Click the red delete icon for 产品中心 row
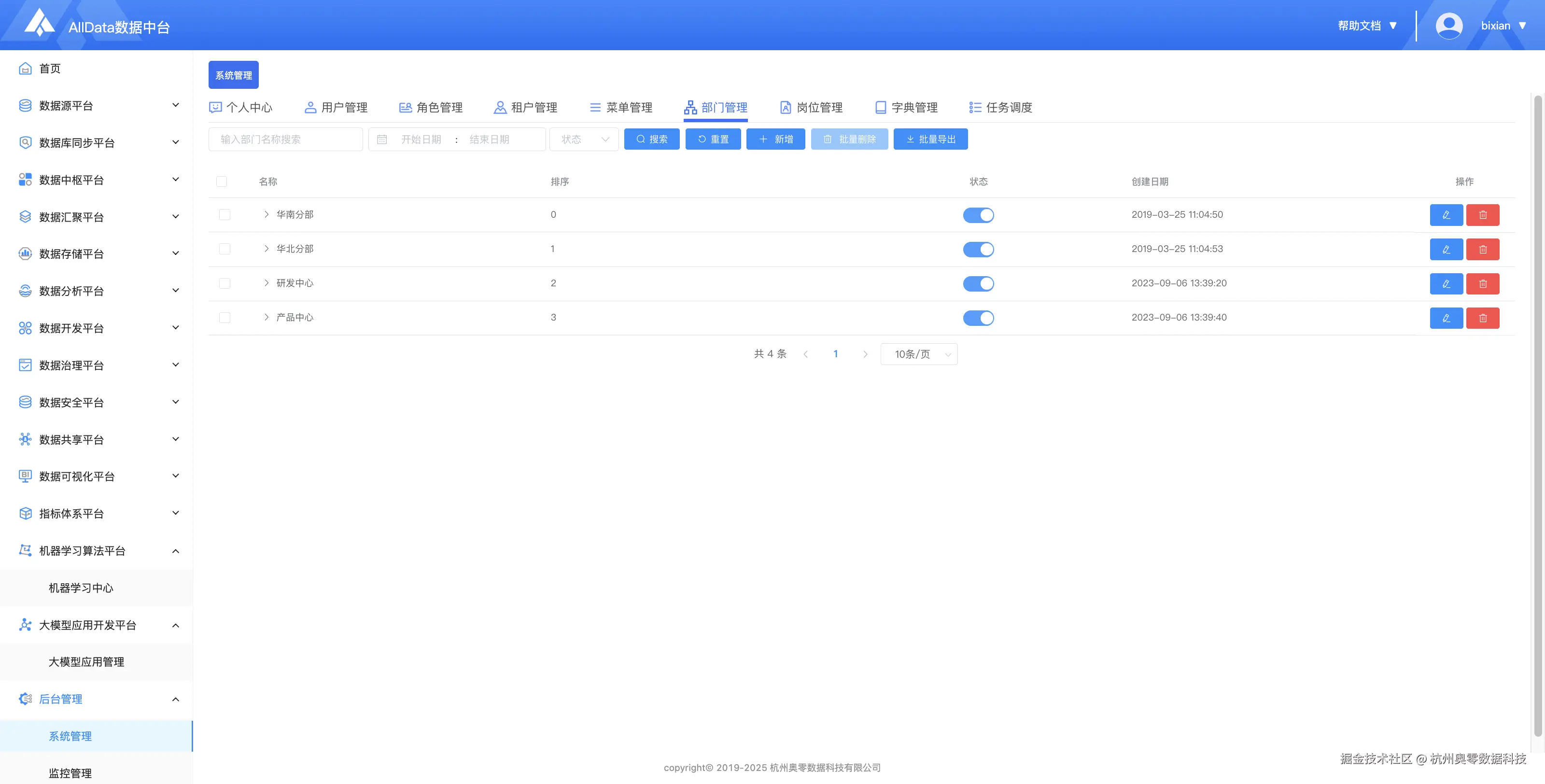1545x784 pixels. pos(1482,318)
